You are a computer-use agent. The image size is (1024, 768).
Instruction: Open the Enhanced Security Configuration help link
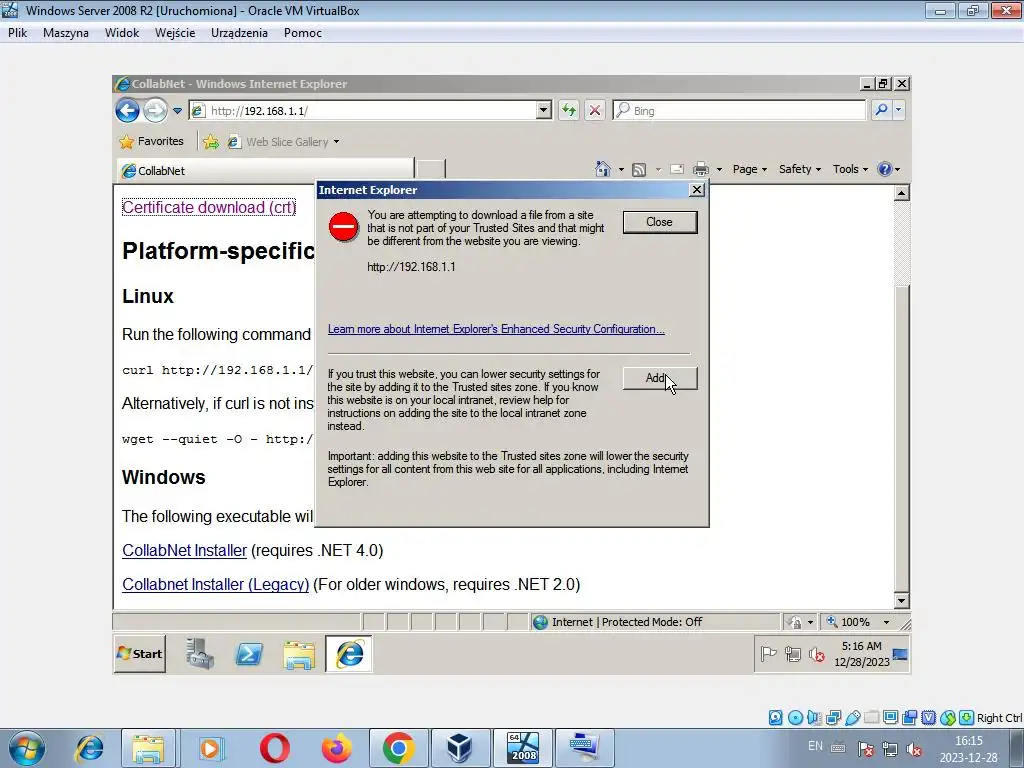pyautogui.click(x=496, y=329)
